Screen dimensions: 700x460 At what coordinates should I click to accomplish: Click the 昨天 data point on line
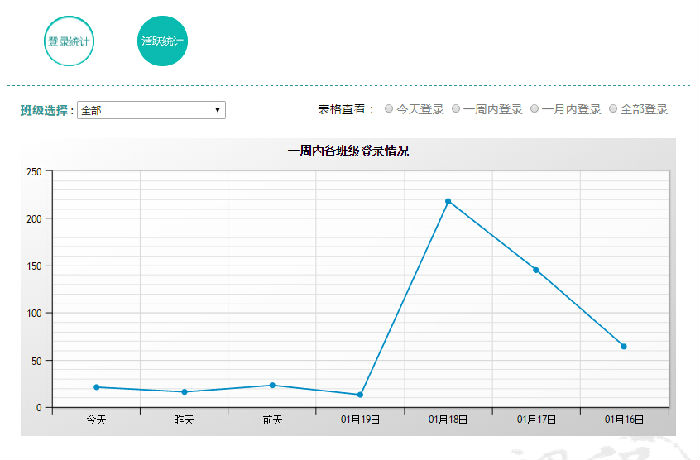coord(184,392)
